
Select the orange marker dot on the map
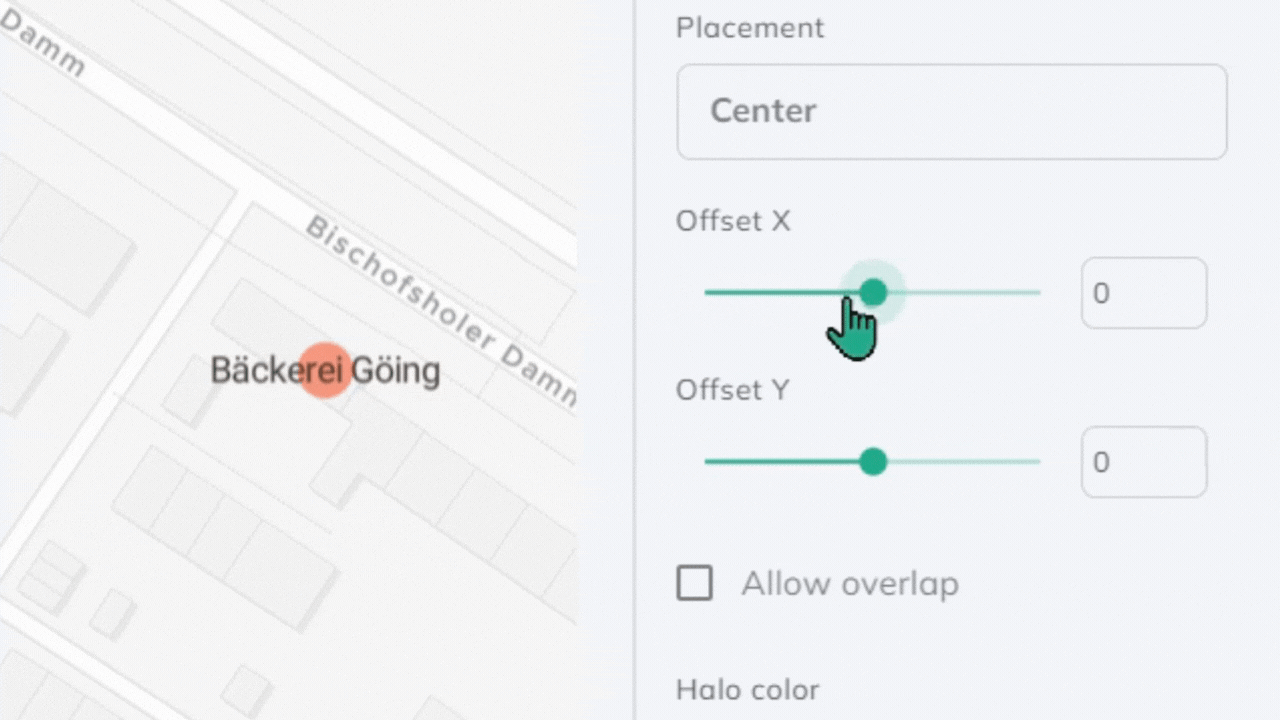326,370
